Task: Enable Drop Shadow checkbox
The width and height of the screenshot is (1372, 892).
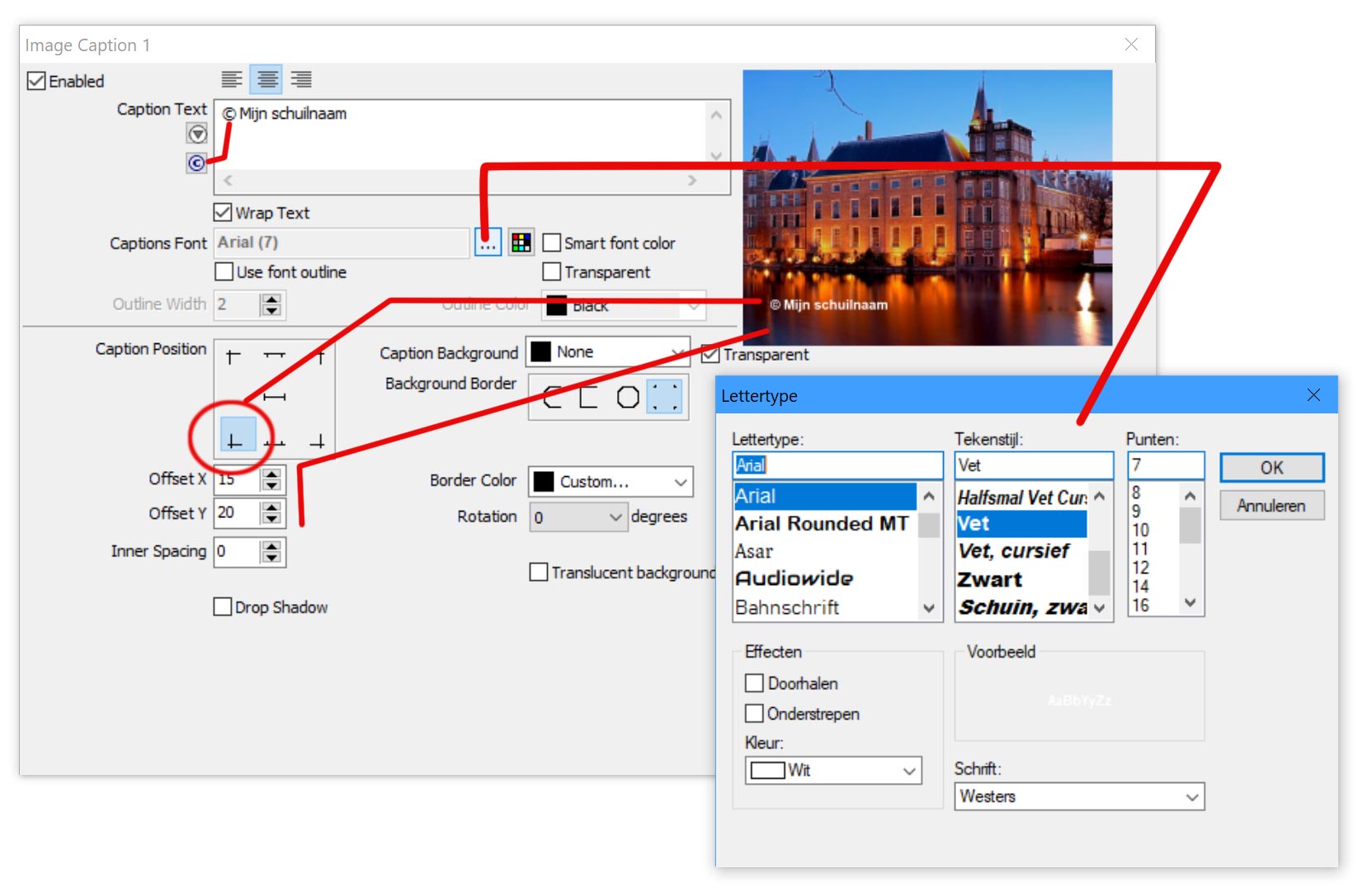Action: [x=222, y=606]
